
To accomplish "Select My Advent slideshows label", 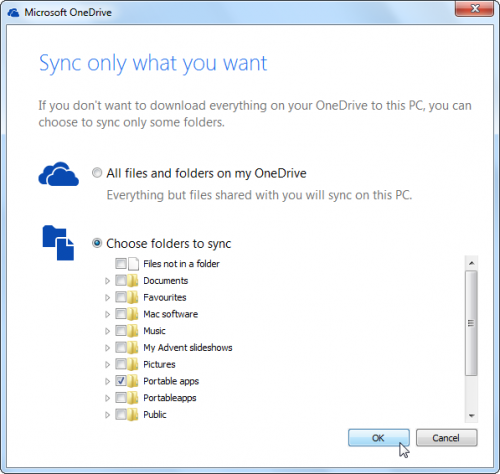I will coord(188,348).
